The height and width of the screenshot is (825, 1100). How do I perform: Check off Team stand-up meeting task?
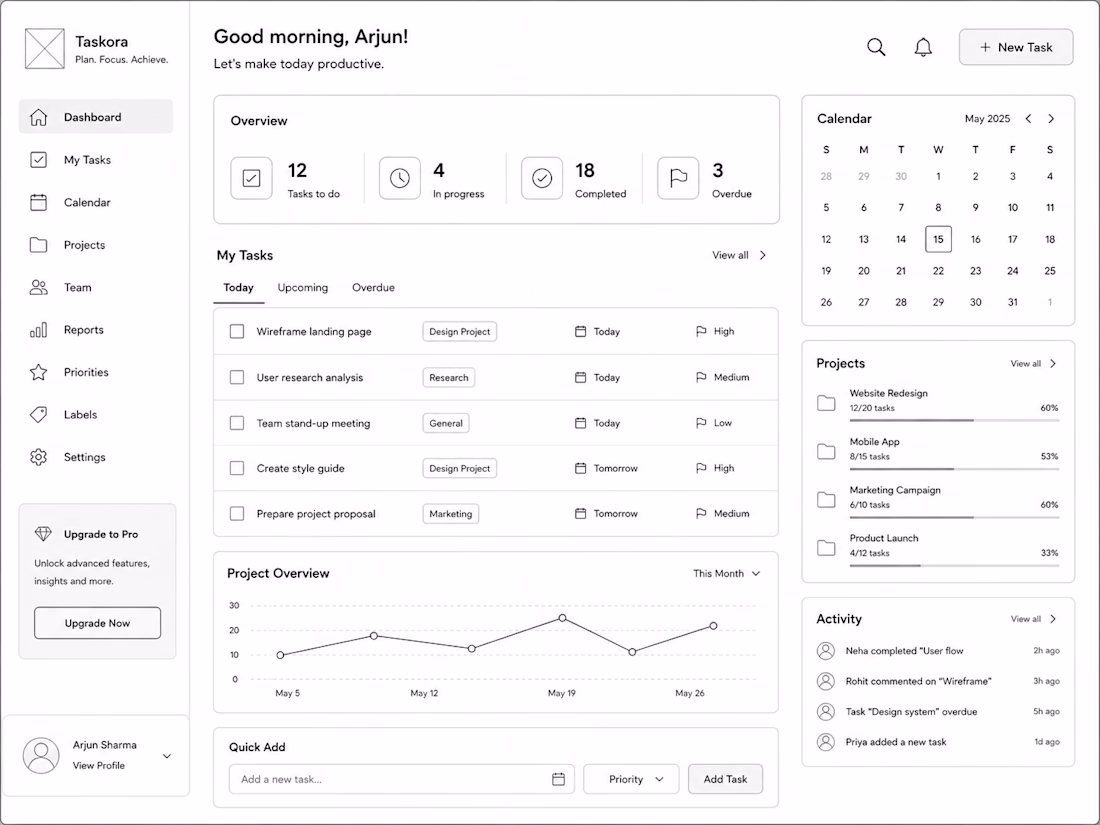coord(237,423)
